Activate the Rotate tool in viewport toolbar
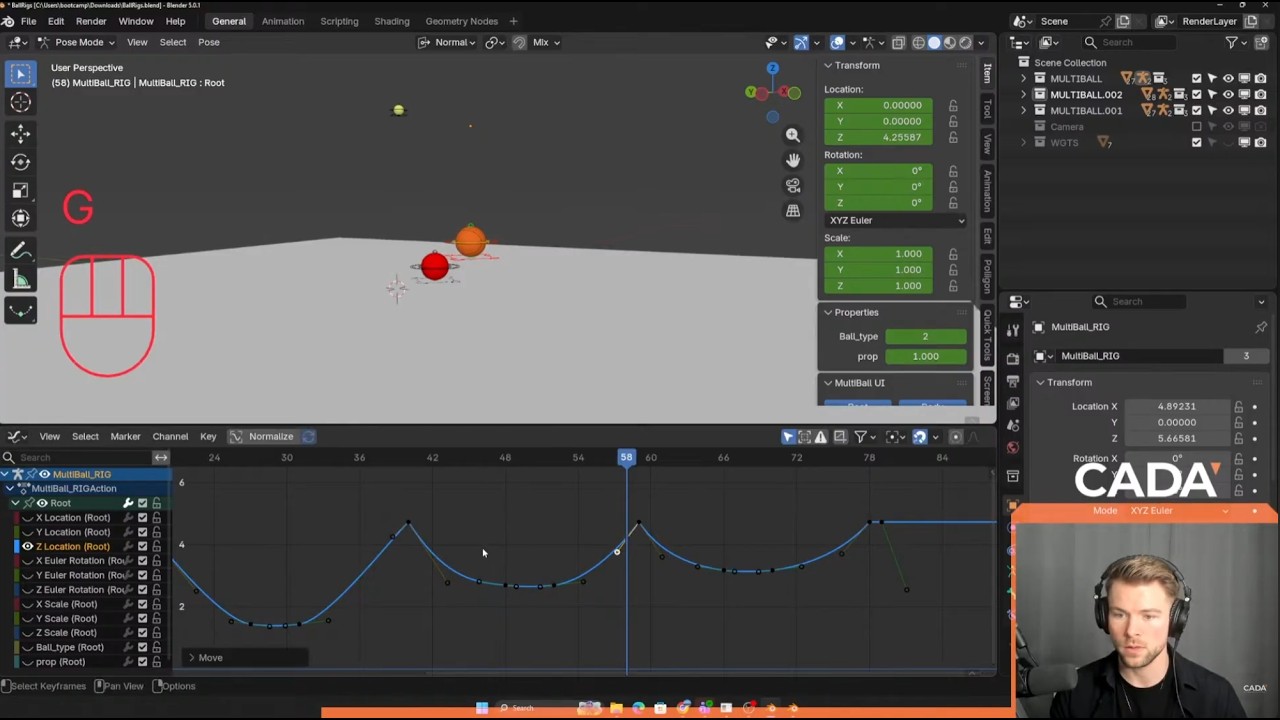1280x720 pixels. 21,162
